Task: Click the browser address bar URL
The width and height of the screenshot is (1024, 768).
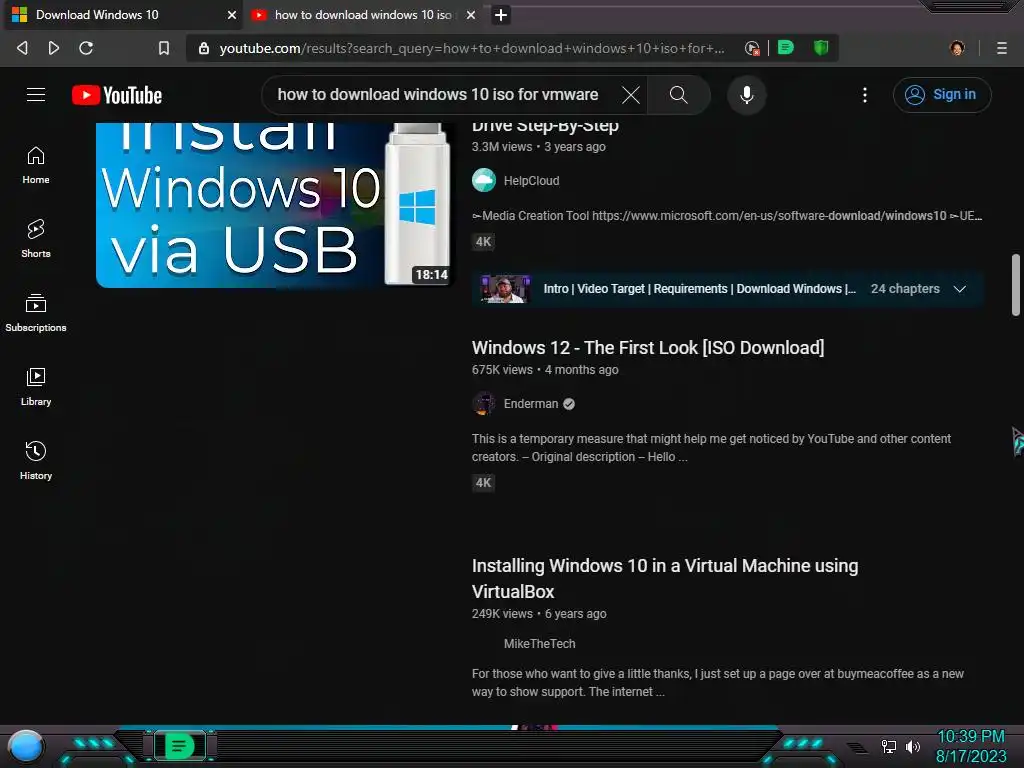Action: coord(472,48)
